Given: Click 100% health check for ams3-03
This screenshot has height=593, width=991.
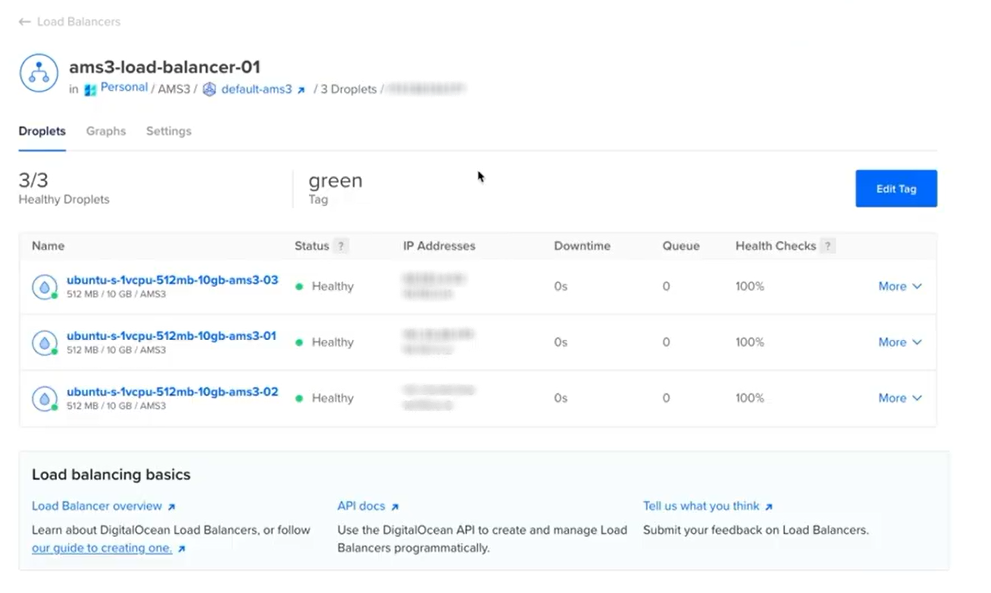Looking at the screenshot, I should click(750, 286).
